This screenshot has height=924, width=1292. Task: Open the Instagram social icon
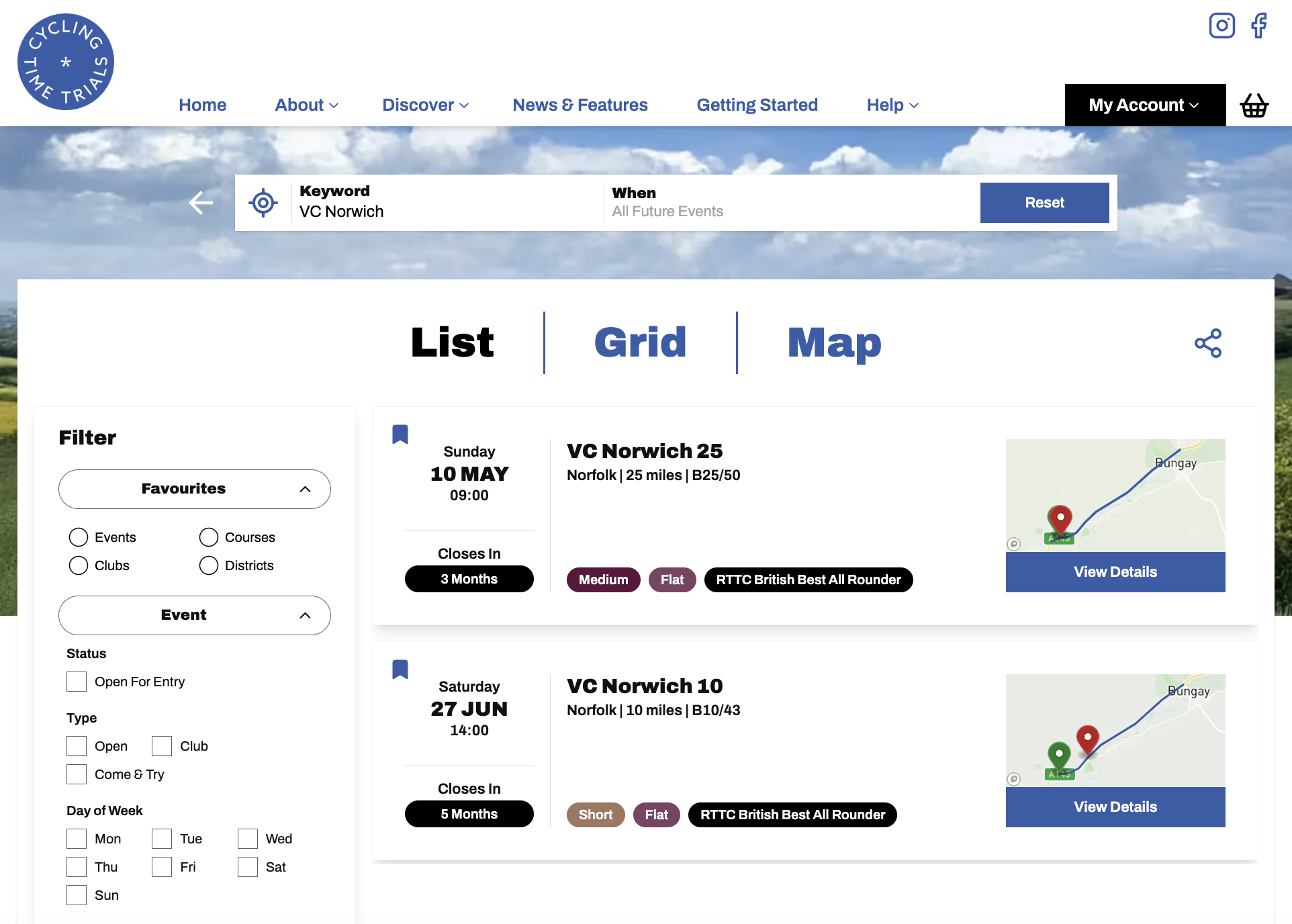[1221, 26]
